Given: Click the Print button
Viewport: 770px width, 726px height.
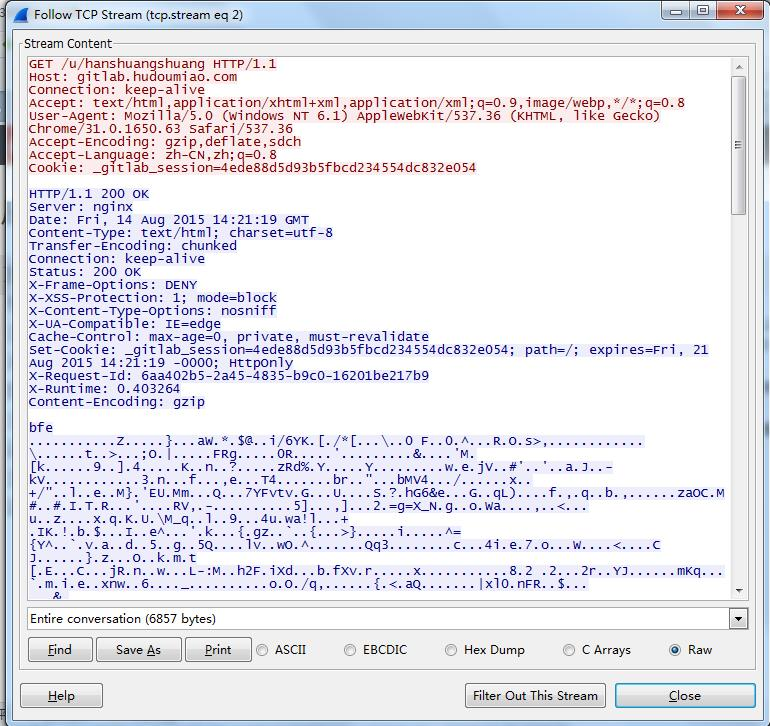Looking at the screenshot, I should (218, 650).
